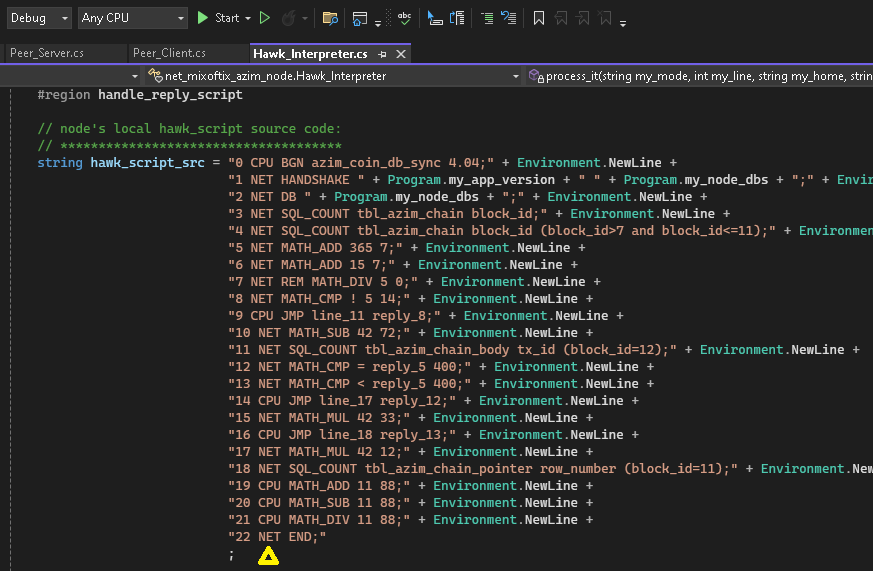Click the '2 NET DB' string
The image size is (873, 571).
click(269, 196)
